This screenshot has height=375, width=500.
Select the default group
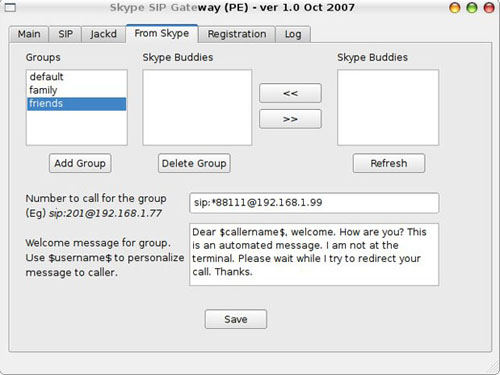pyautogui.click(x=76, y=77)
